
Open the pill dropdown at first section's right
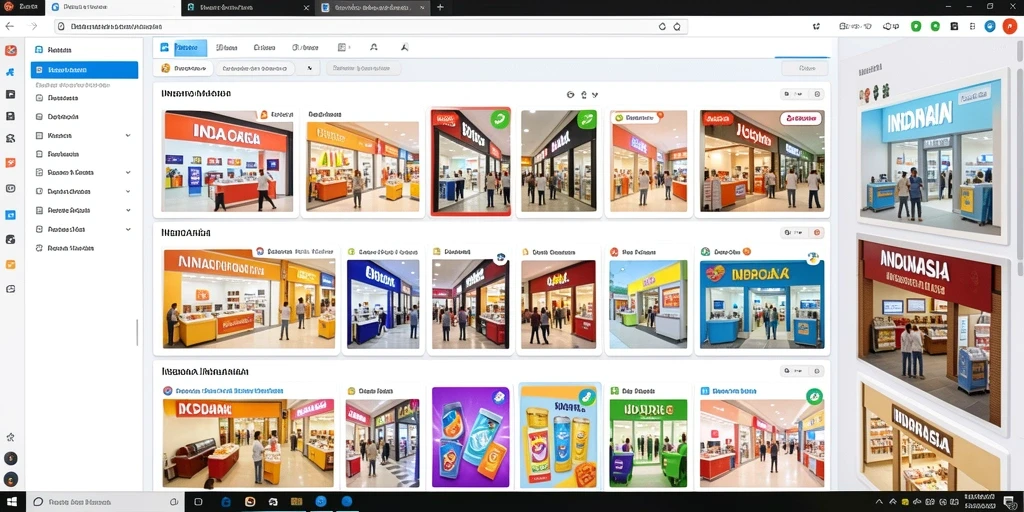pyautogui.click(x=795, y=94)
